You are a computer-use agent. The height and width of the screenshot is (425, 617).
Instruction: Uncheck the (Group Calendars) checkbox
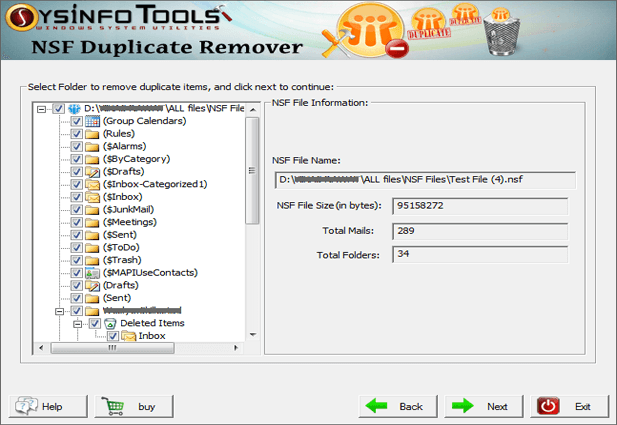(76, 121)
